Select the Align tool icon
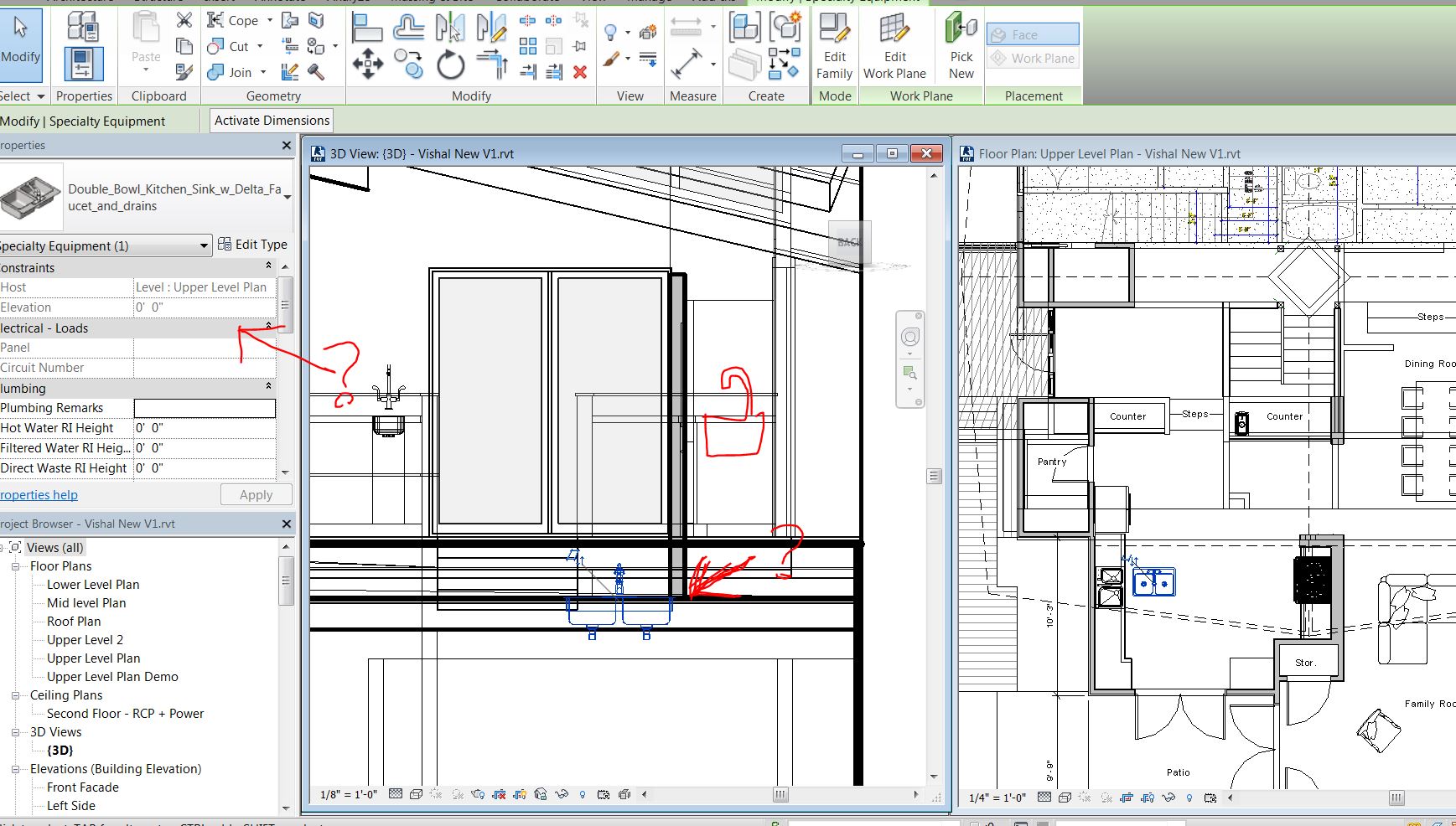Viewport: 1456px width, 826px height. 368,28
